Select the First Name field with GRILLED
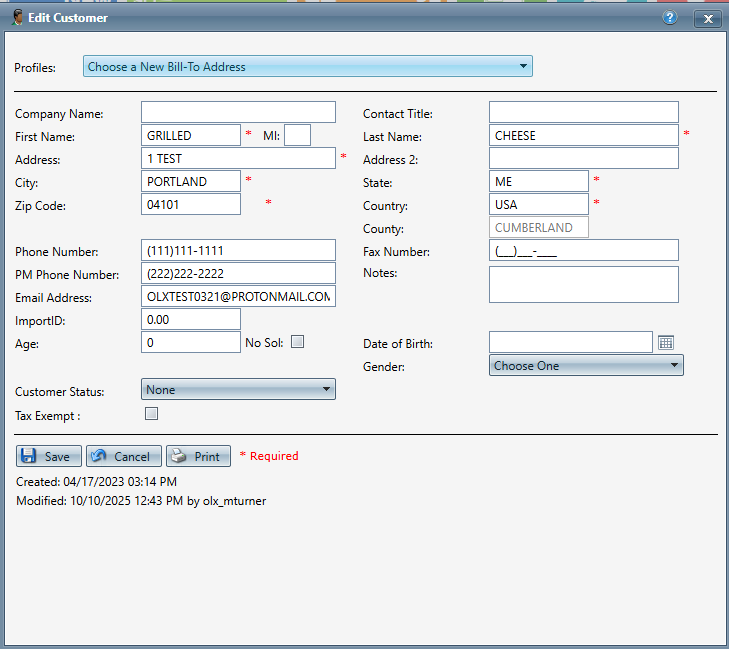The width and height of the screenshot is (729, 649). point(191,135)
